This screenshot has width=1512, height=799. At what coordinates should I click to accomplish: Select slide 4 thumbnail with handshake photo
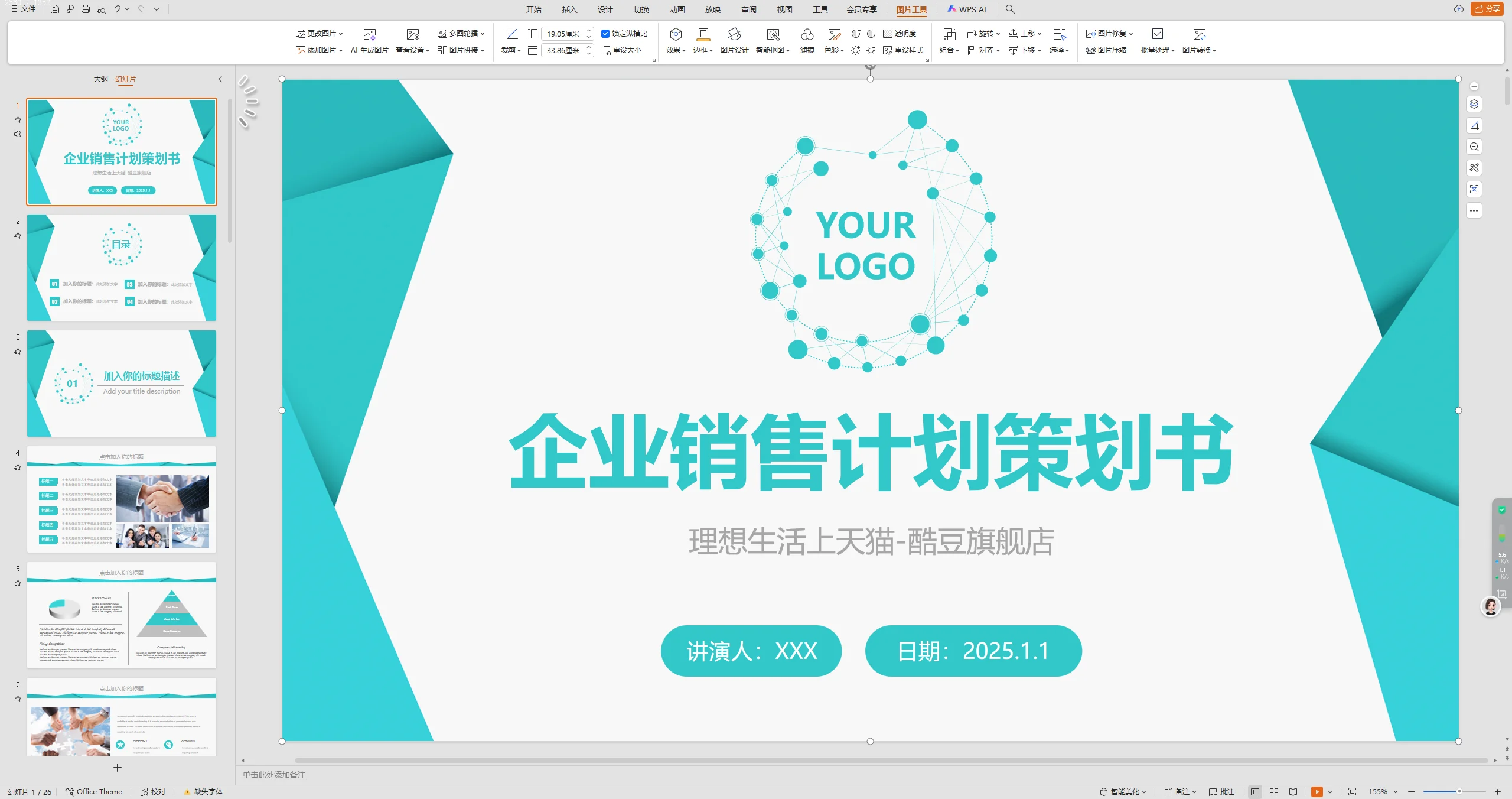click(122, 499)
